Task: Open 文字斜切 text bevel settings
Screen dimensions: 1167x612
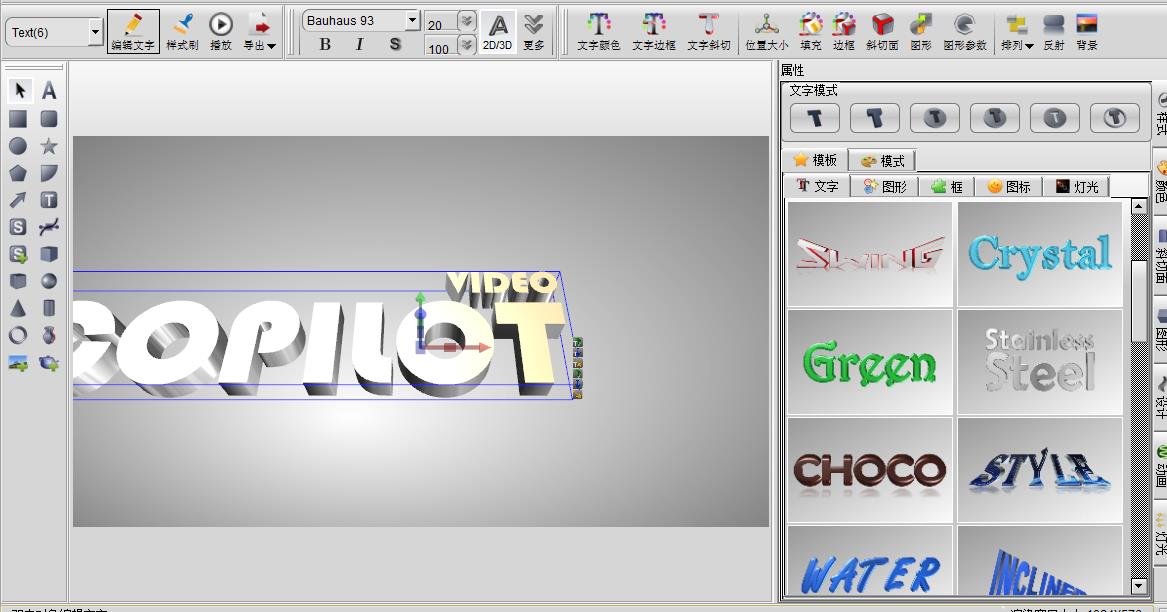Action: coord(709,31)
